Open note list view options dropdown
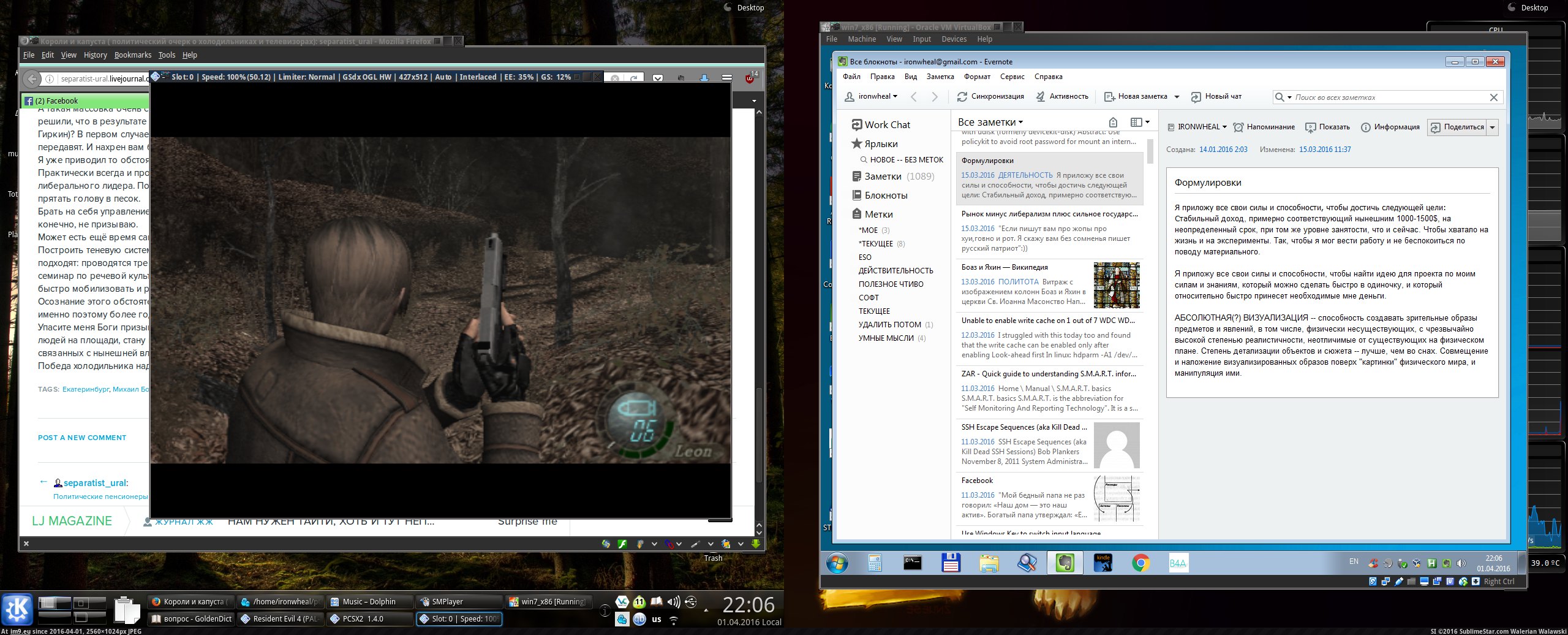This screenshot has width=1568, height=635. (1140, 123)
